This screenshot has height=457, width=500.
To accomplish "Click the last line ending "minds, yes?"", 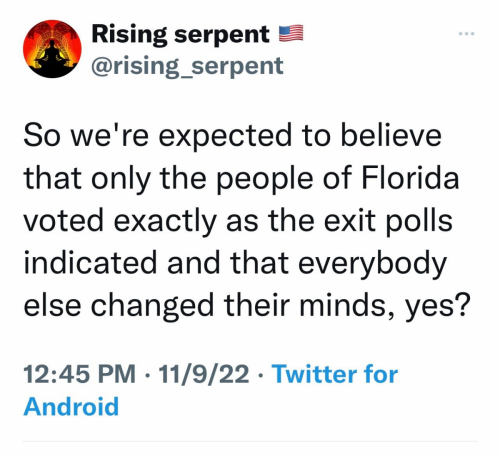I will click(x=246, y=306).
